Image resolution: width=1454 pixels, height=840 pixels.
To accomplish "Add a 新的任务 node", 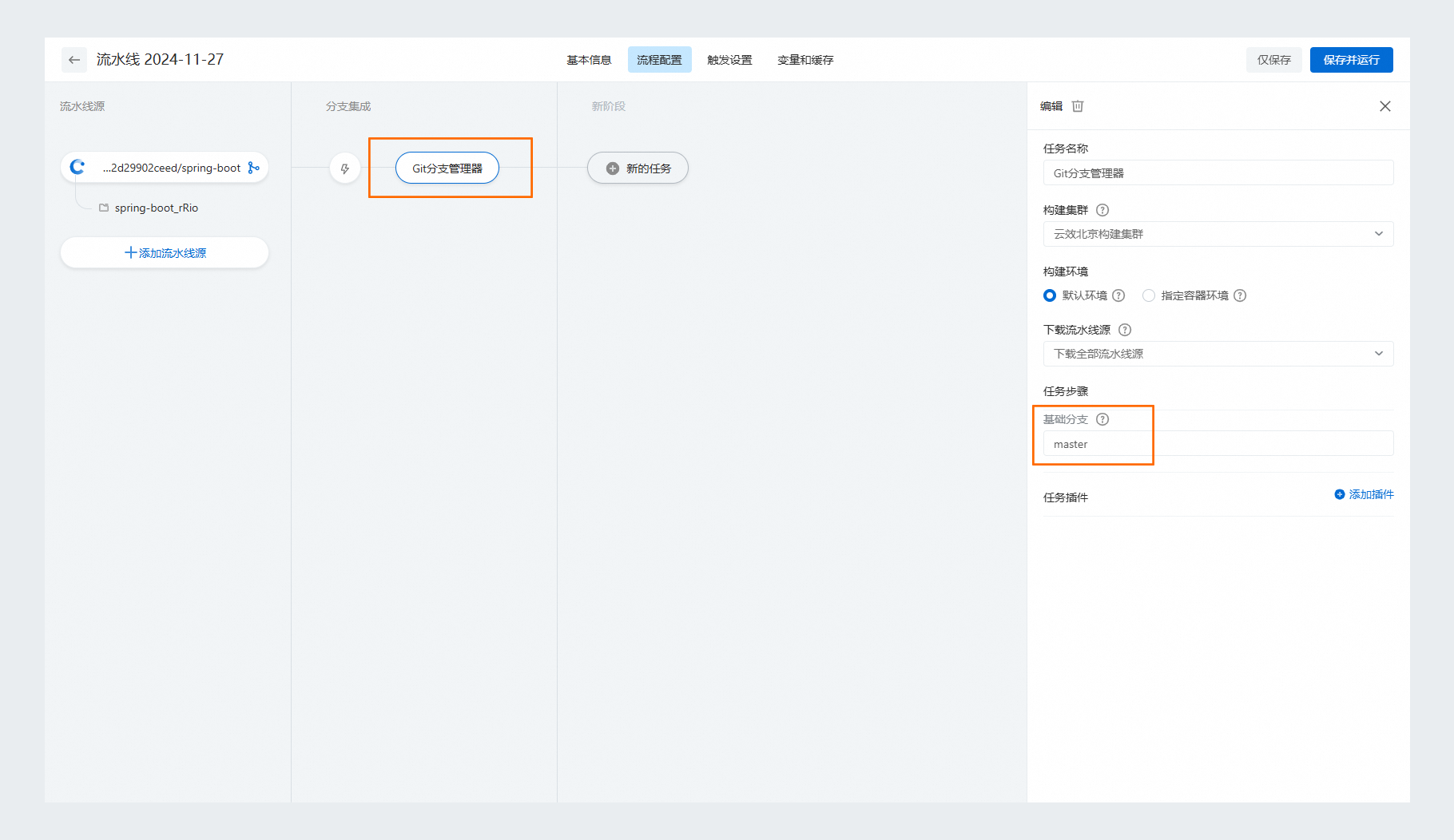I will [638, 168].
